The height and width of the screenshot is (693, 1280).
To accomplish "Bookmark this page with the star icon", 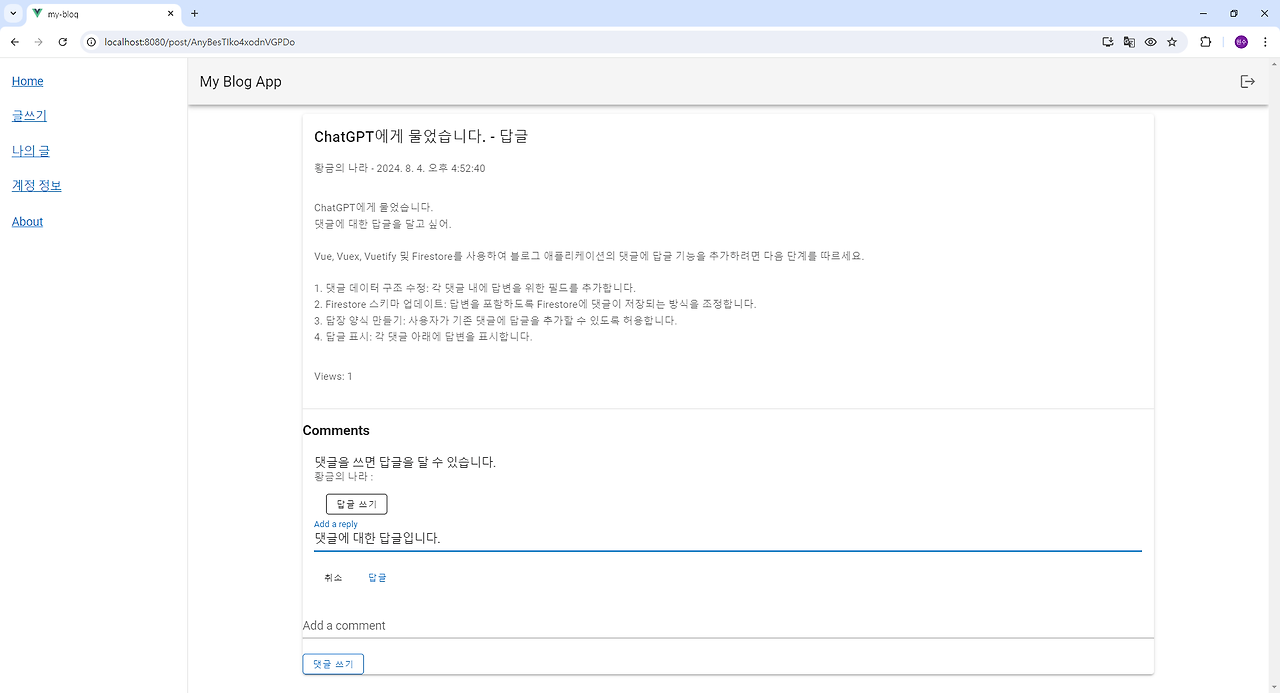I will [x=1172, y=42].
